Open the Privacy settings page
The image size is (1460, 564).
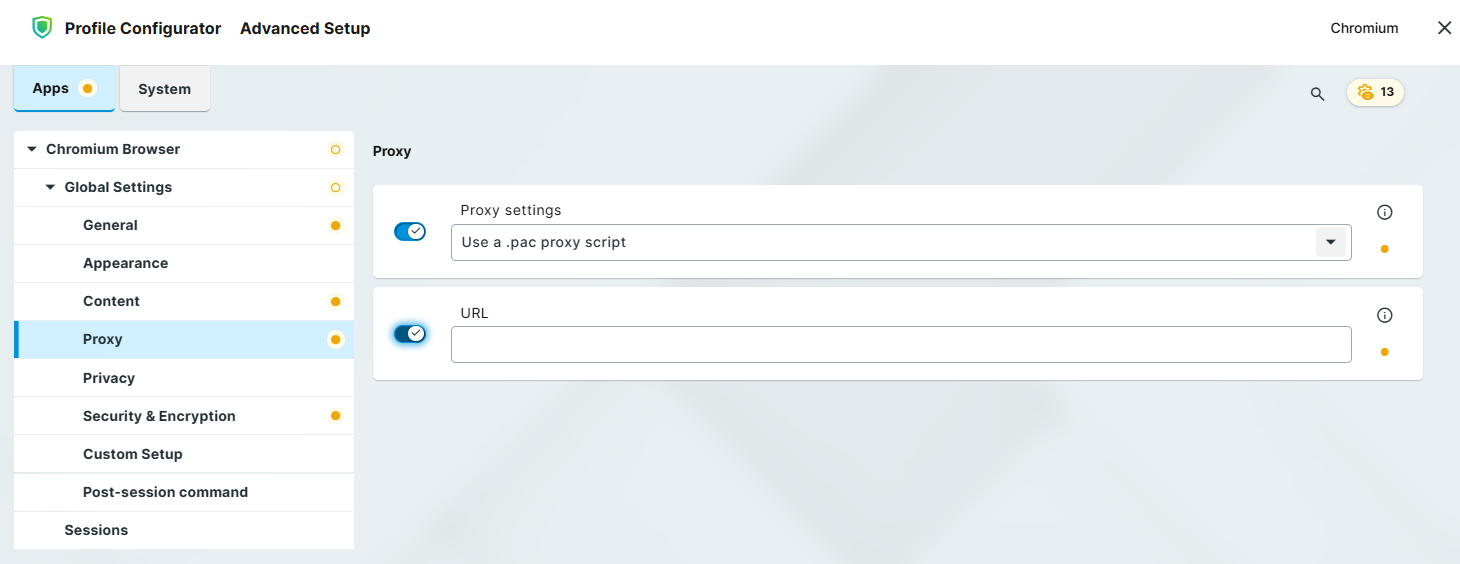tap(109, 378)
